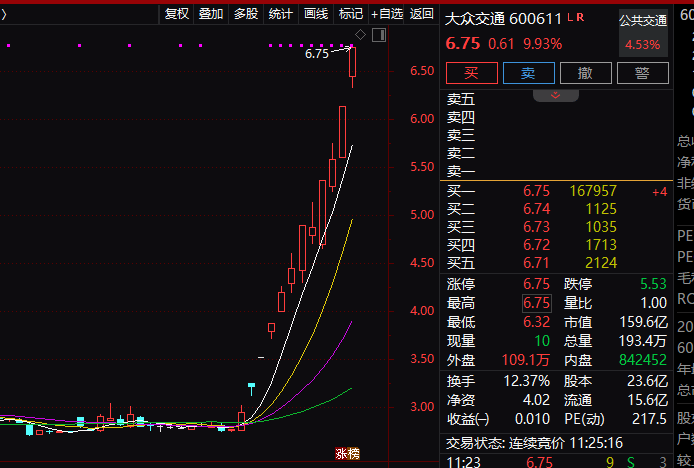The width and height of the screenshot is (694, 468).
Task: Click the 内盘 value 842452
Action: pos(643,360)
